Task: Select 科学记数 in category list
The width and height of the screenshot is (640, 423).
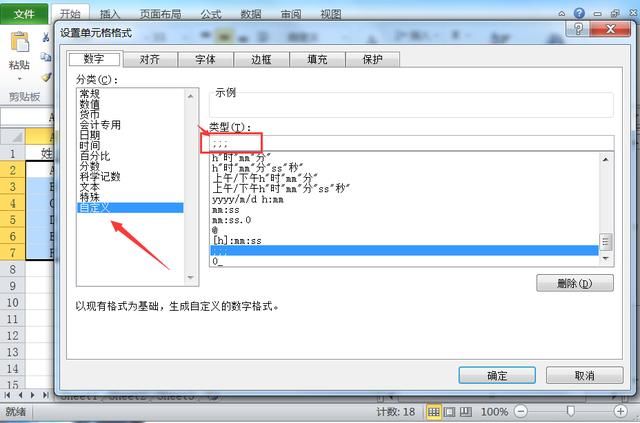Action: (131, 176)
